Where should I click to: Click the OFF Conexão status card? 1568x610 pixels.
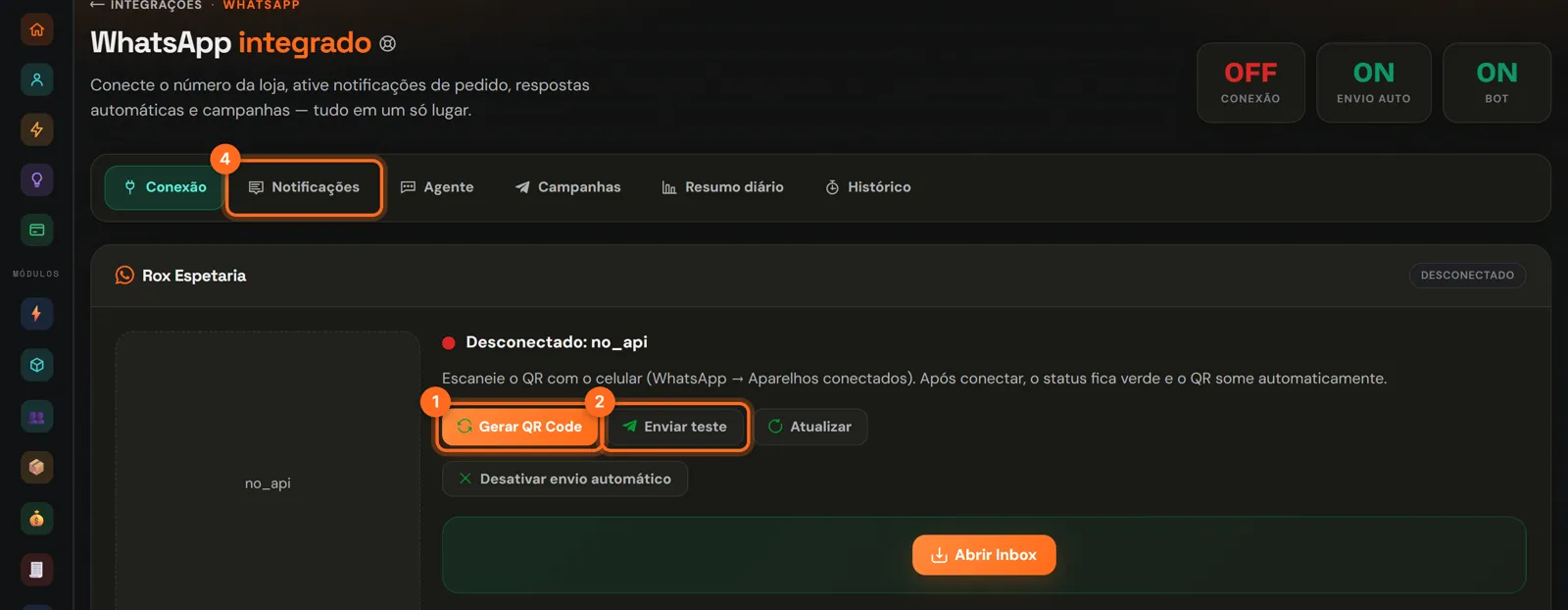pyautogui.click(x=1250, y=82)
